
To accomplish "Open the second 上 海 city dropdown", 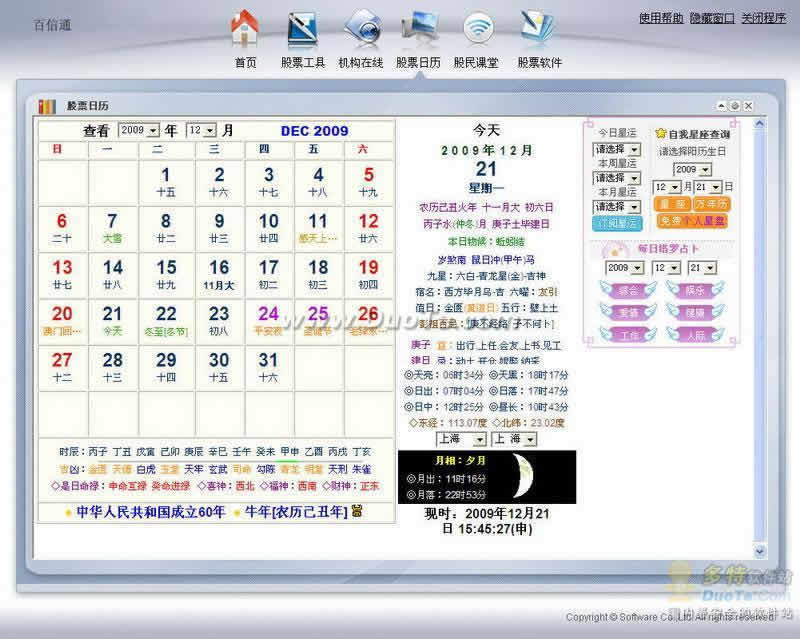I will click(x=514, y=439).
